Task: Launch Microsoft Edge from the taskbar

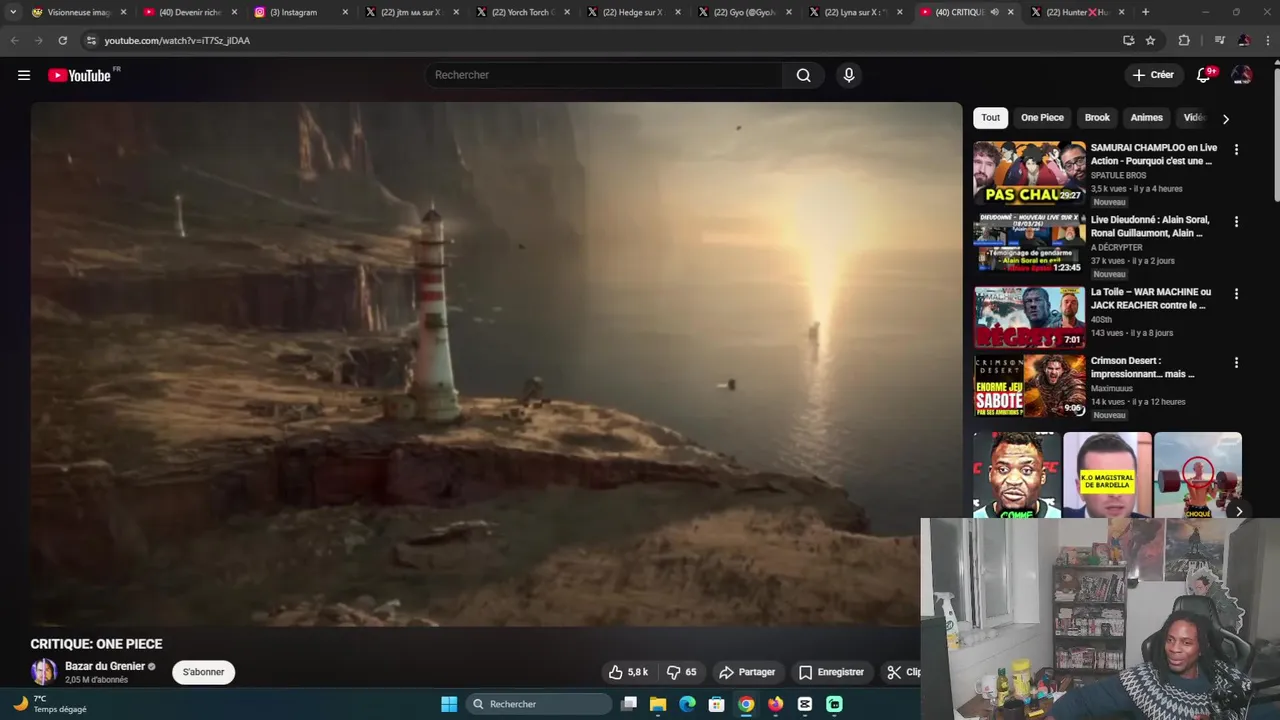Action: tap(687, 704)
